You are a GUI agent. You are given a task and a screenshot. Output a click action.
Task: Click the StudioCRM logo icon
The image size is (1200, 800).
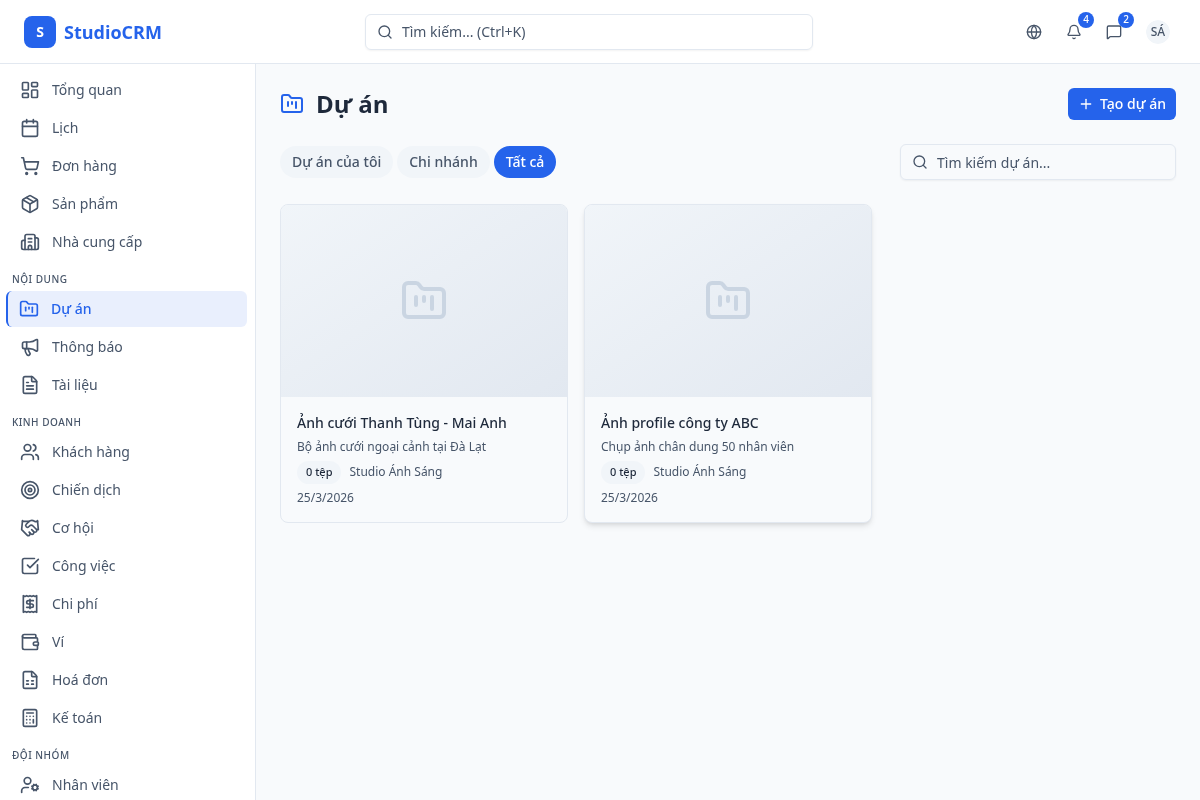pyautogui.click(x=40, y=32)
